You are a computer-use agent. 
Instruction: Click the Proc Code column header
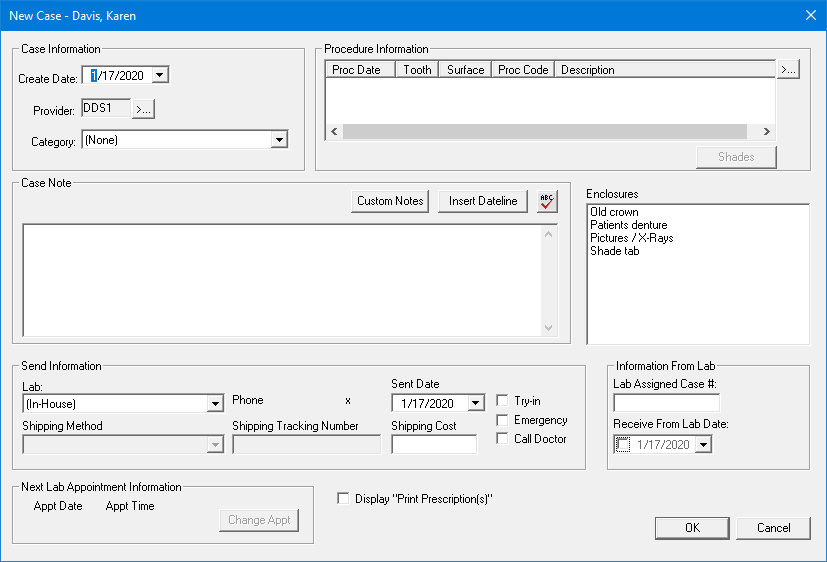click(523, 70)
